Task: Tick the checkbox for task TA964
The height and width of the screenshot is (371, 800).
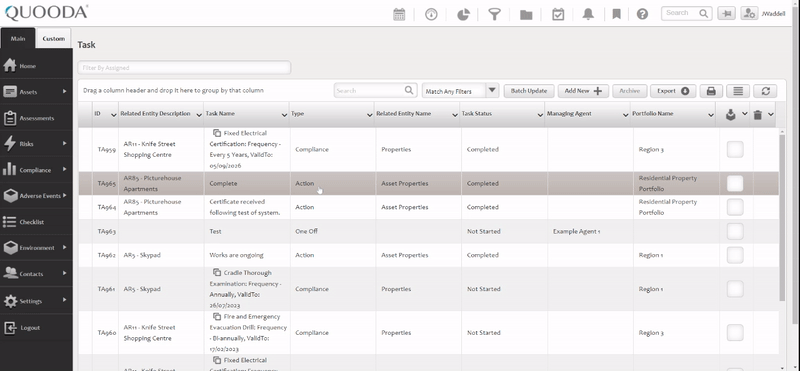Action: pyautogui.click(x=735, y=207)
